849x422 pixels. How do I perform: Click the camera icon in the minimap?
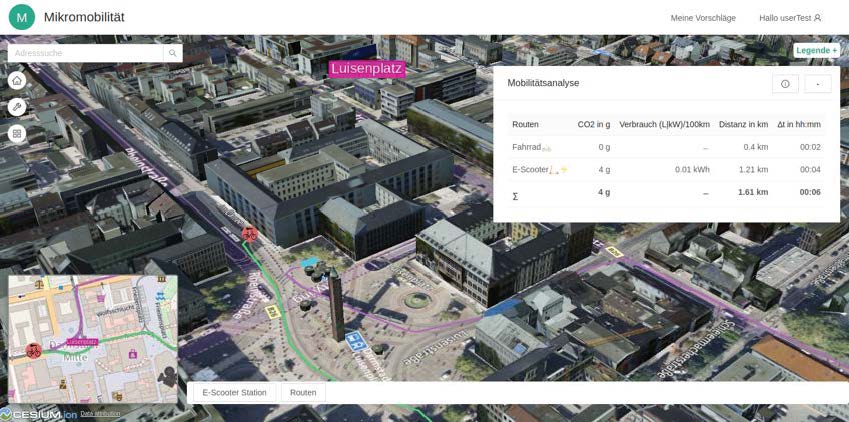[167, 376]
